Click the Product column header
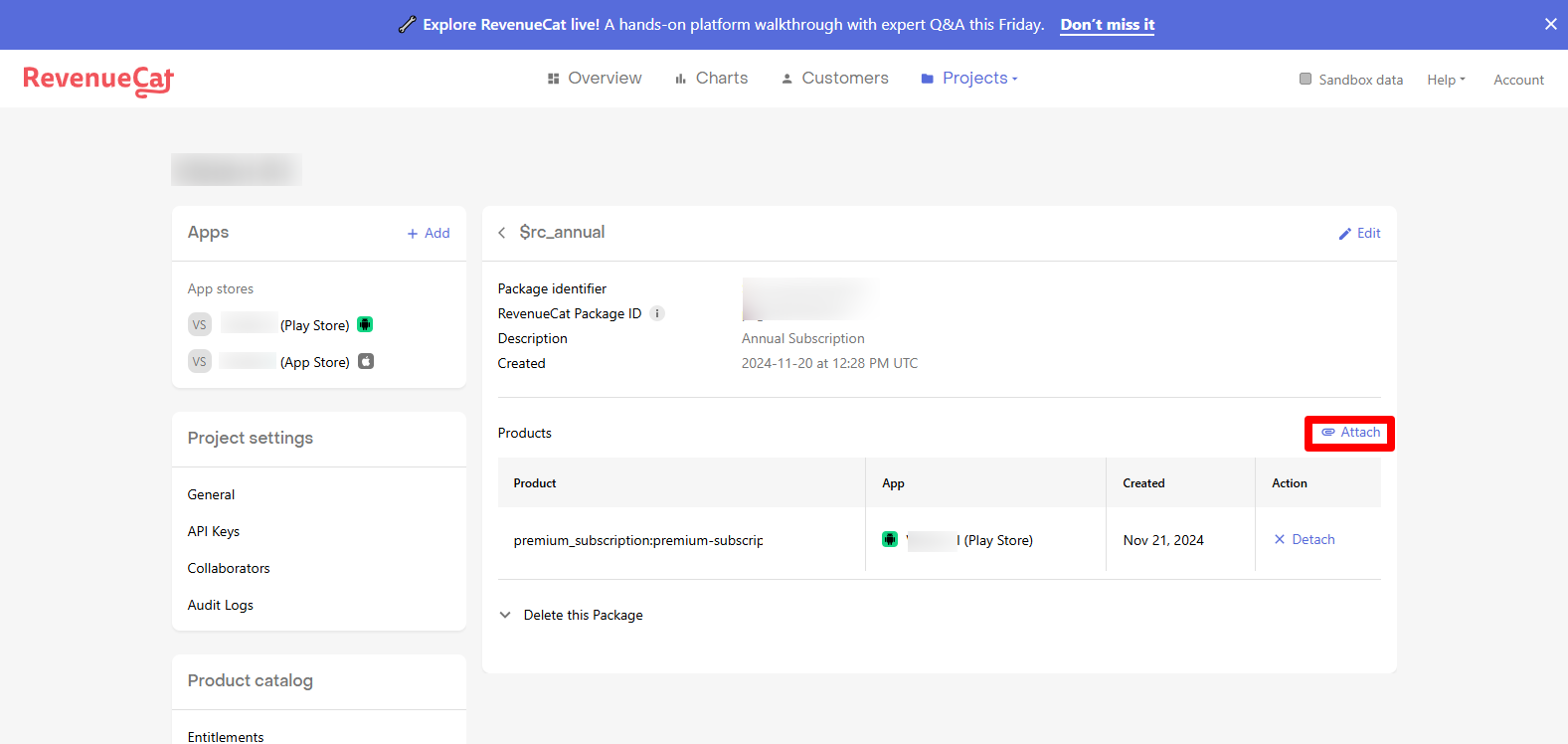 coord(535,483)
